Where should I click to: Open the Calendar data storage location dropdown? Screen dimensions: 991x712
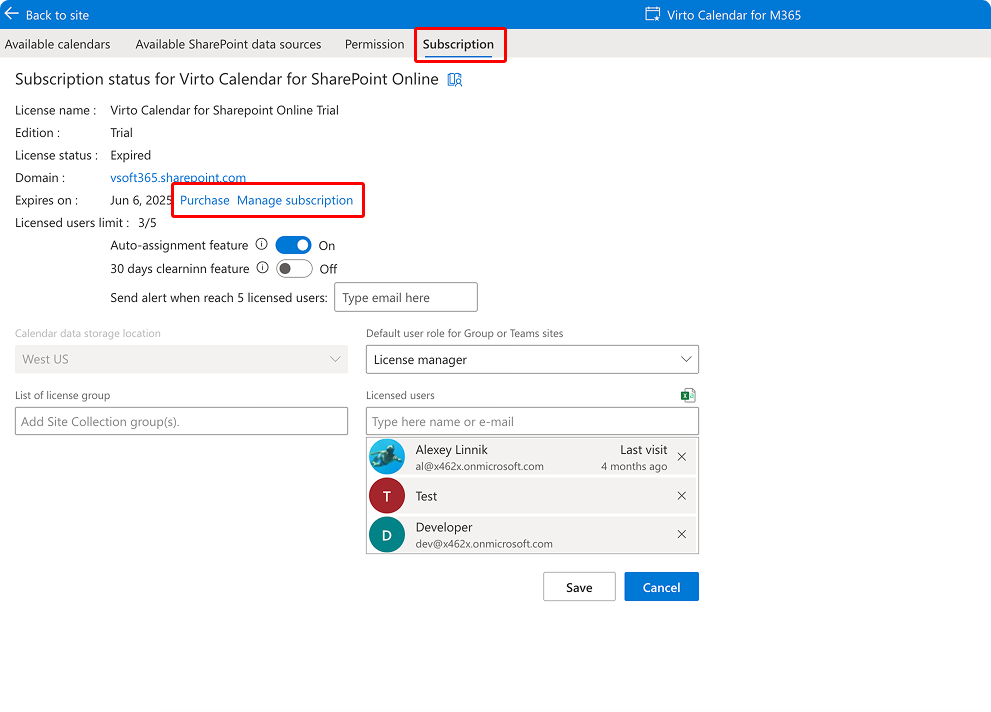(181, 359)
